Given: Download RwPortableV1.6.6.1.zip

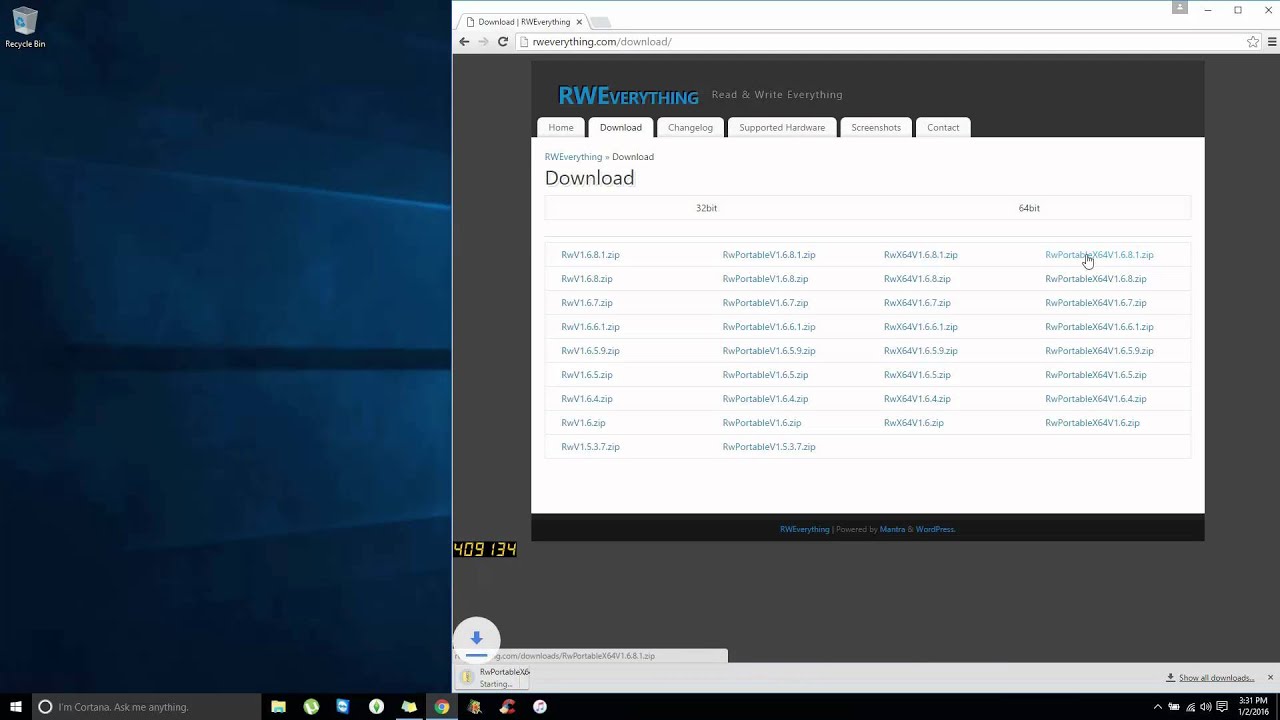Looking at the screenshot, I should click(x=769, y=327).
